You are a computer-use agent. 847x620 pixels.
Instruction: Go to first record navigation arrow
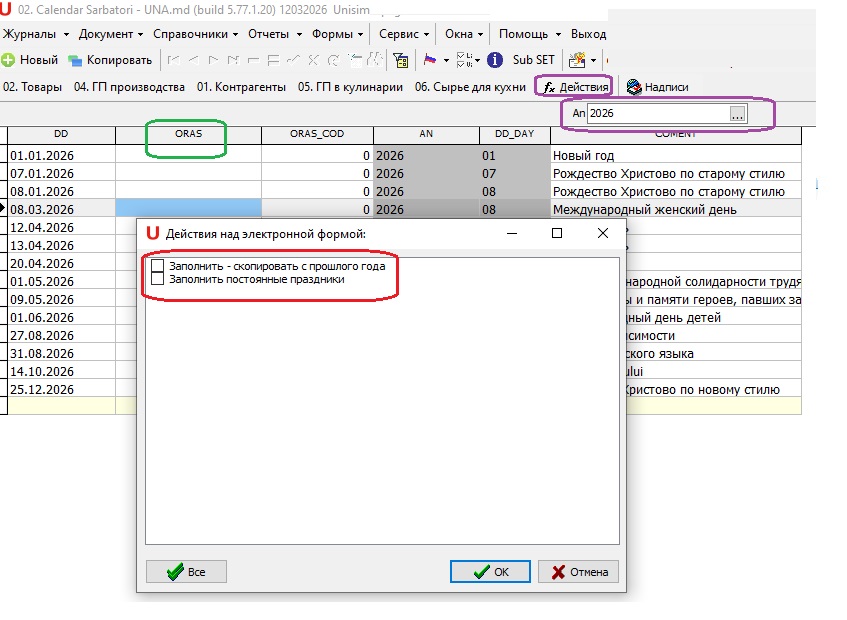[x=173, y=60]
